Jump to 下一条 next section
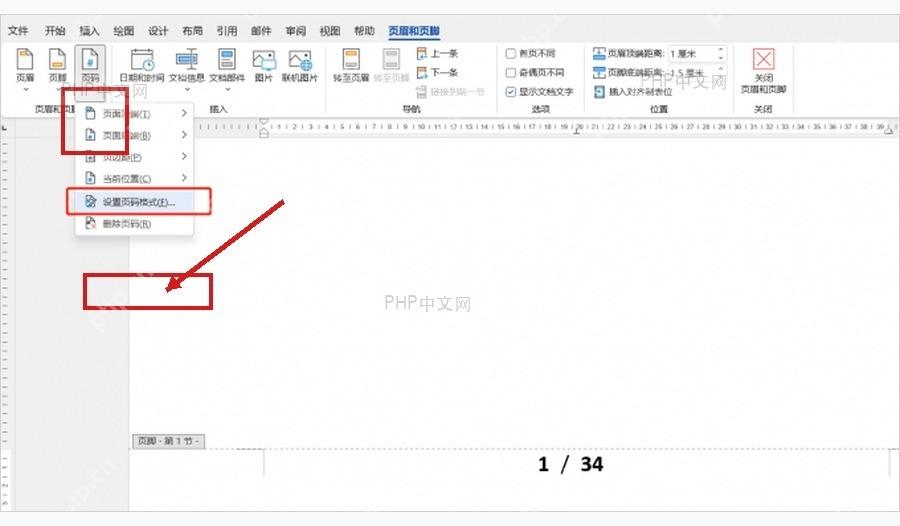Viewport: 900px width, 526px height. (x=437, y=73)
